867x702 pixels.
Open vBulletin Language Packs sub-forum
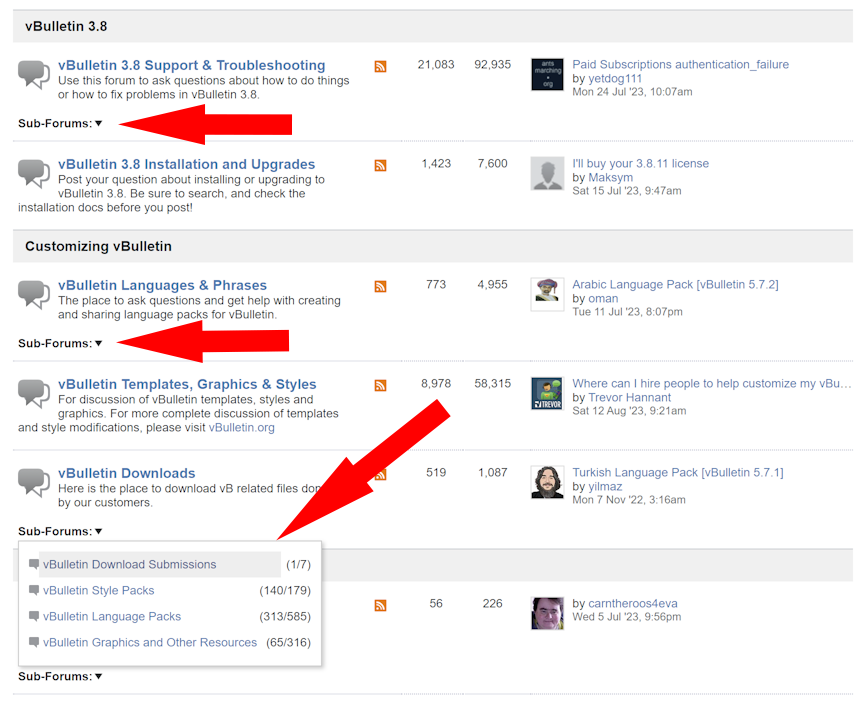tap(112, 616)
